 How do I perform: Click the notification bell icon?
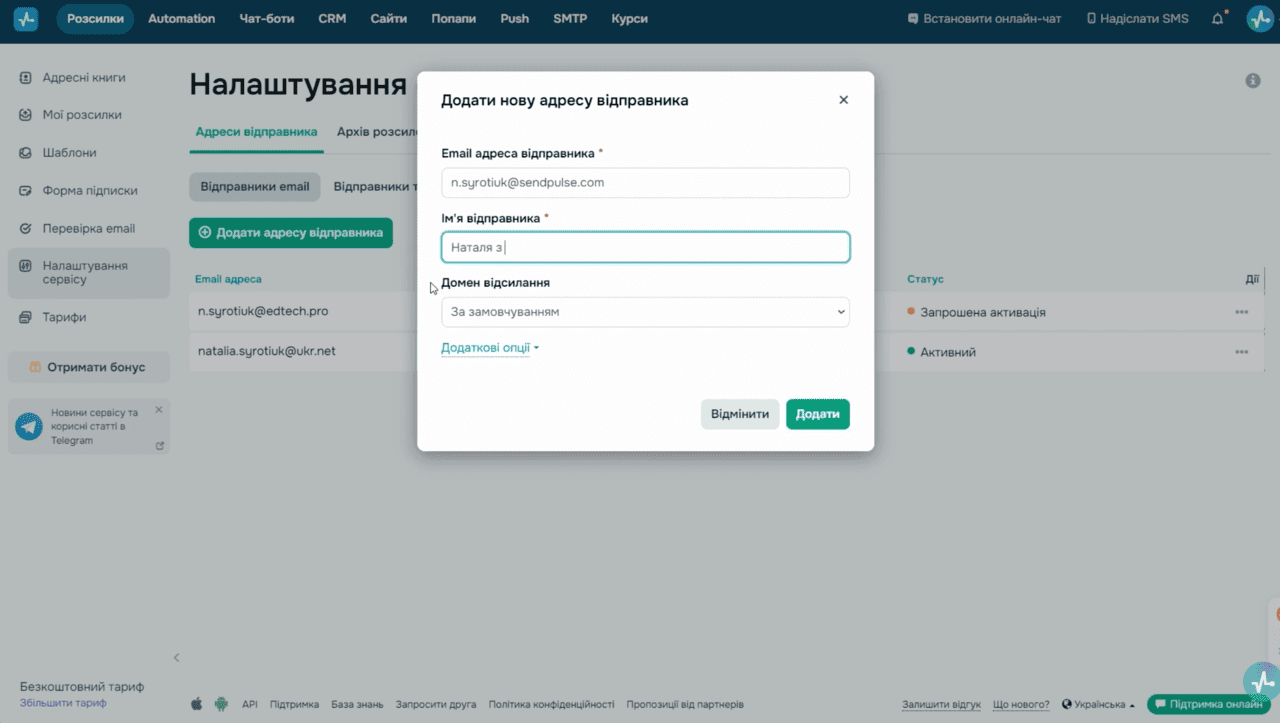point(1217,18)
